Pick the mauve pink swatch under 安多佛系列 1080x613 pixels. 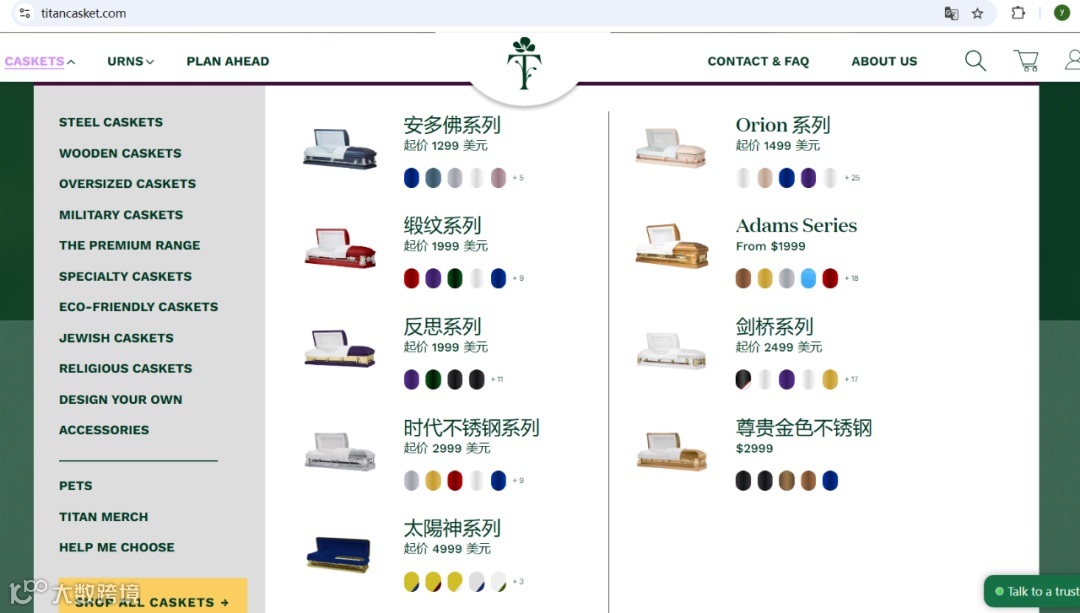tap(498, 178)
